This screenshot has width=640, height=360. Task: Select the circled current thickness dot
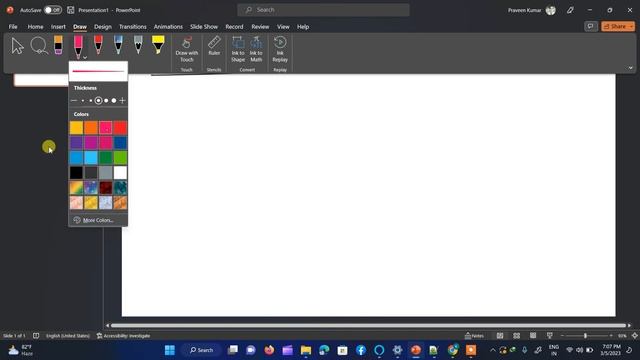[98, 100]
